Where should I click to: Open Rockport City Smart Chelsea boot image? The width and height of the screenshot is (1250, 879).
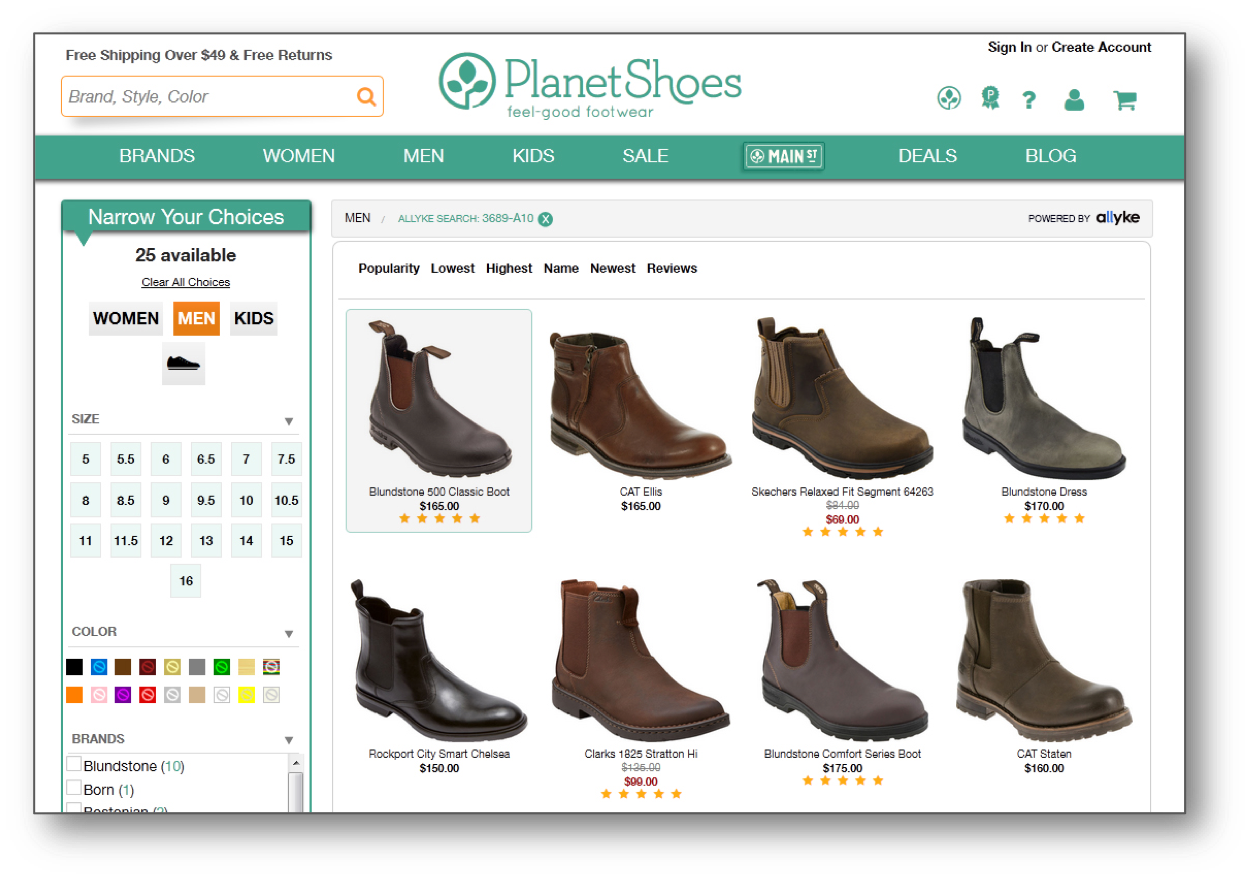[439, 660]
